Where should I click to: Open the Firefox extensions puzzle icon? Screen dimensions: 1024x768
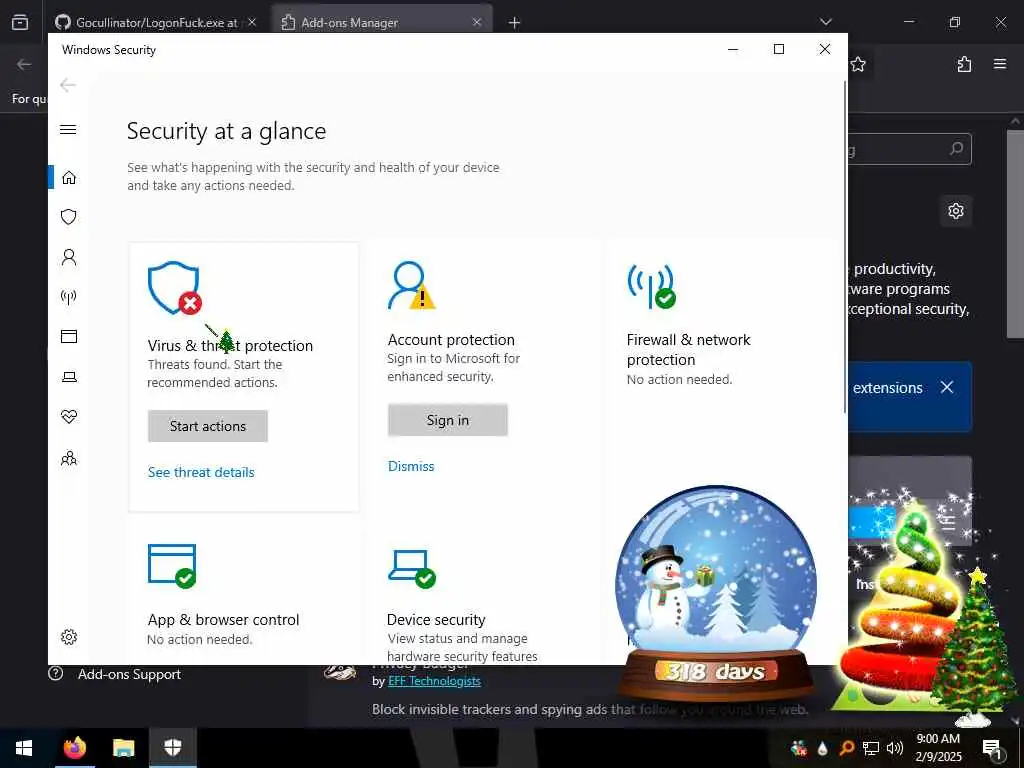pyautogui.click(x=964, y=64)
